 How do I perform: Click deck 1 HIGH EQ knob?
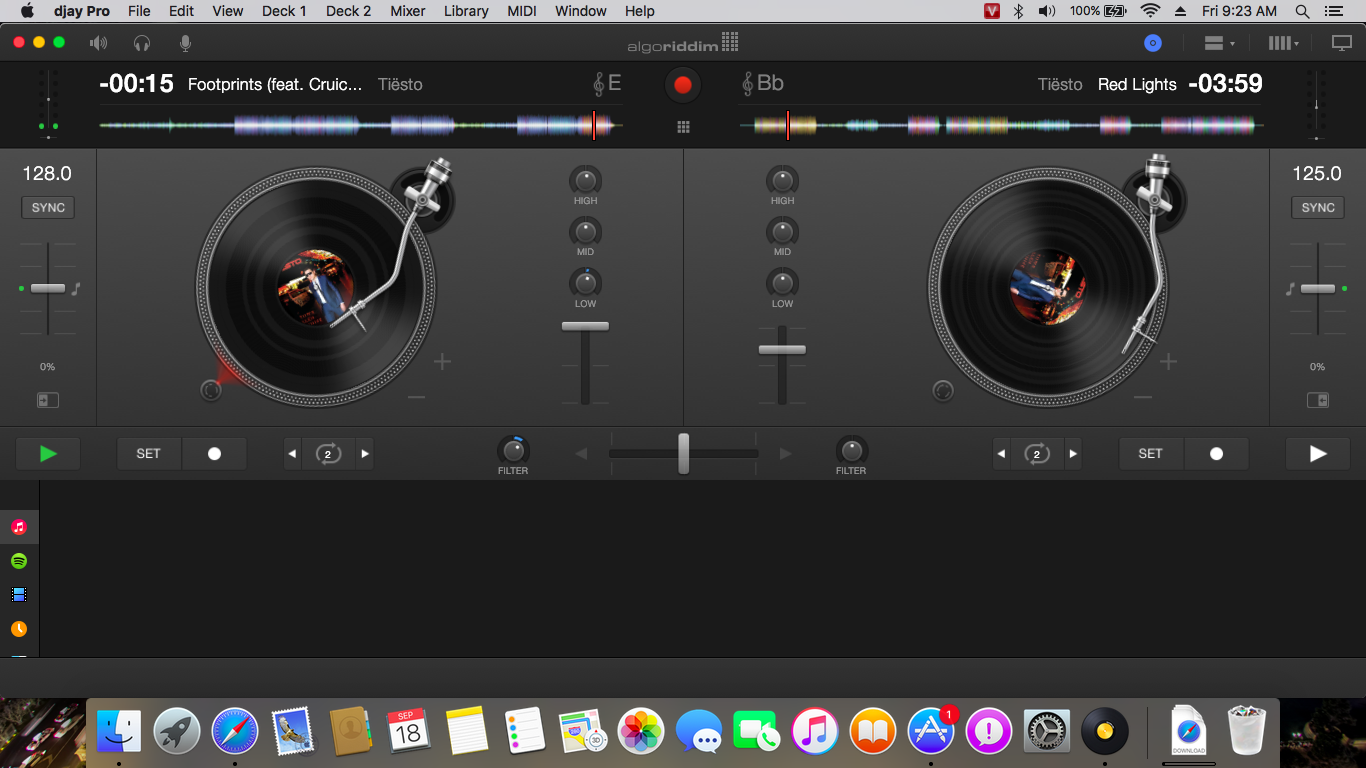pos(586,180)
